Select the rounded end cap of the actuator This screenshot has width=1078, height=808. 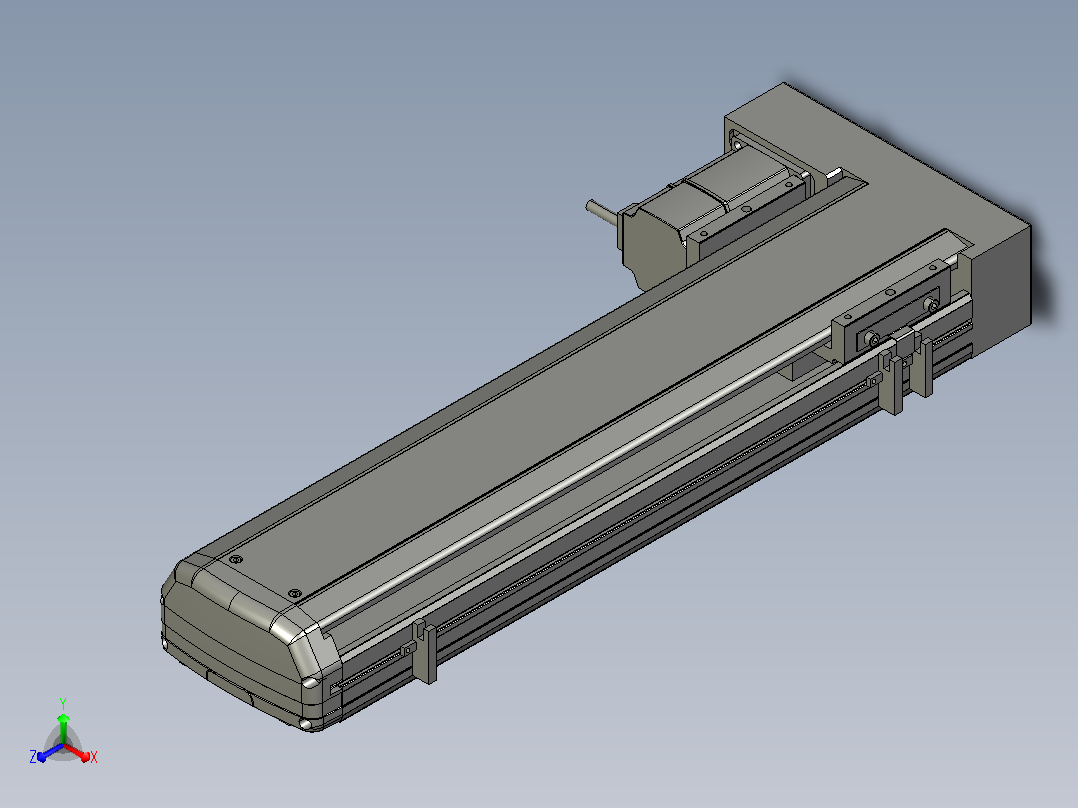pos(251,643)
